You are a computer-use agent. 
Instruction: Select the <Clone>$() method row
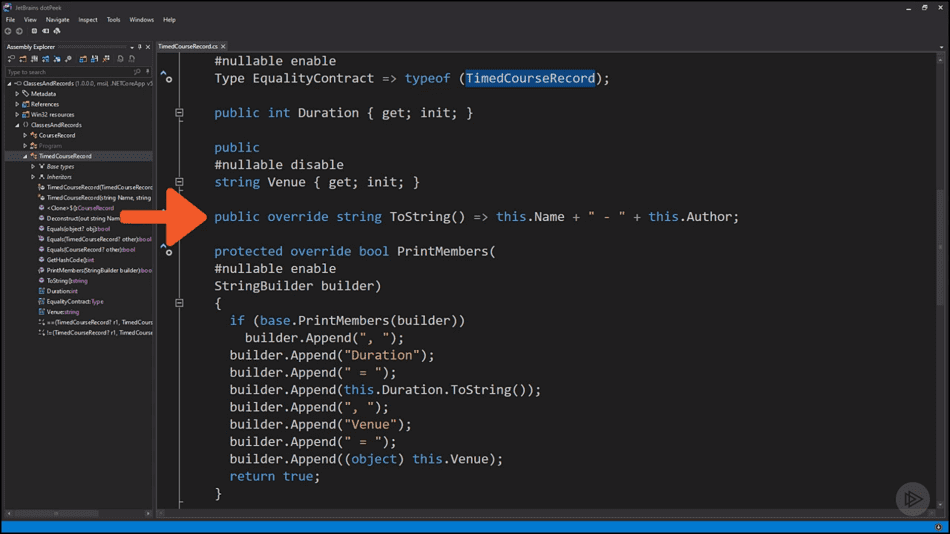[79, 208]
